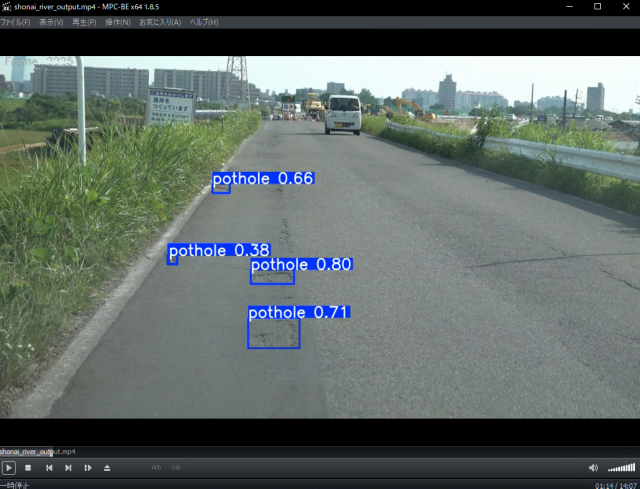The image size is (640, 489).
Task: Click the Play button
Action: coord(9,468)
